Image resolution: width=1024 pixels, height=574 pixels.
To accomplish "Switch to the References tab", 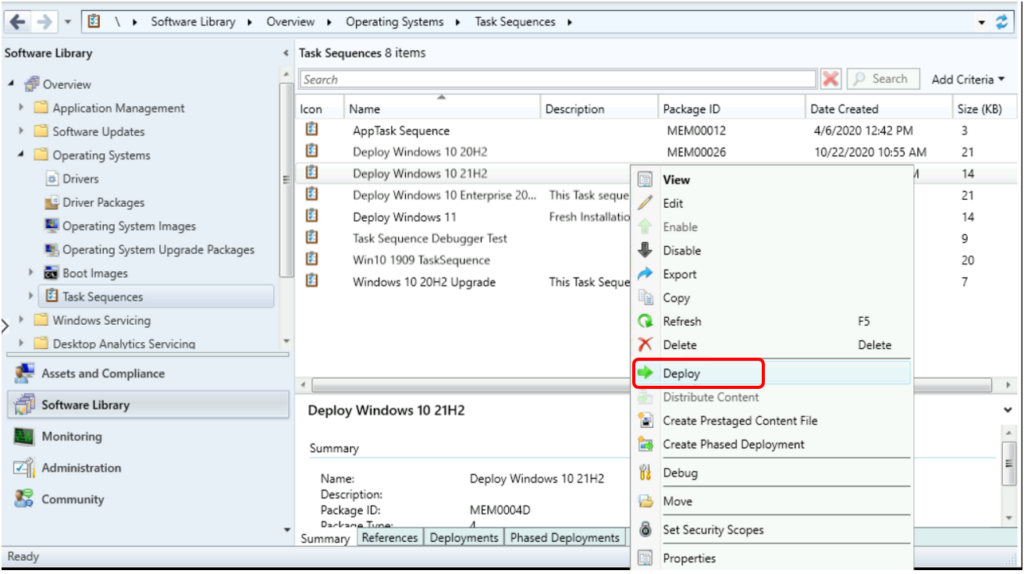I will [389, 537].
